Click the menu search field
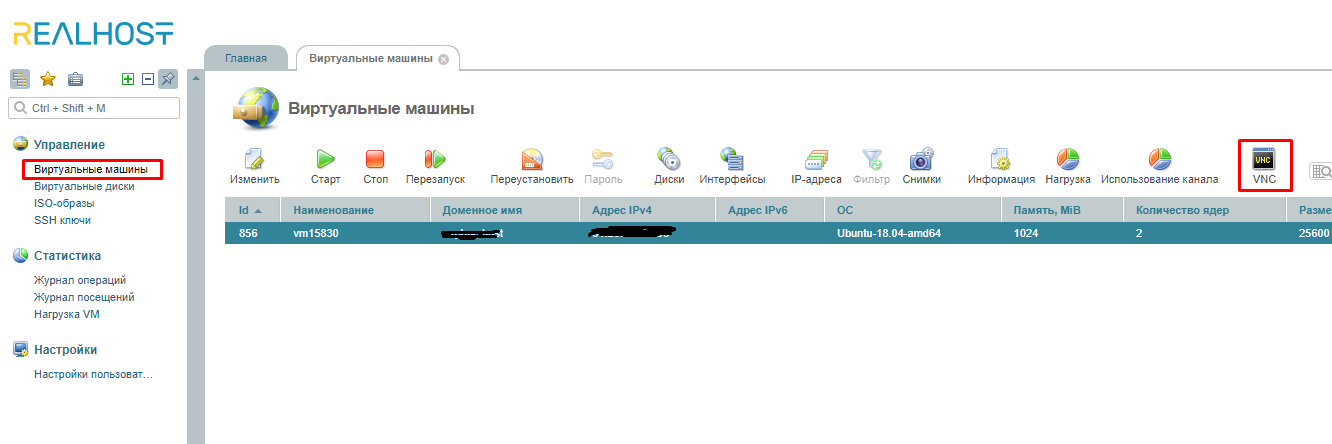Screen dimensions: 1332x444 [94, 108]
